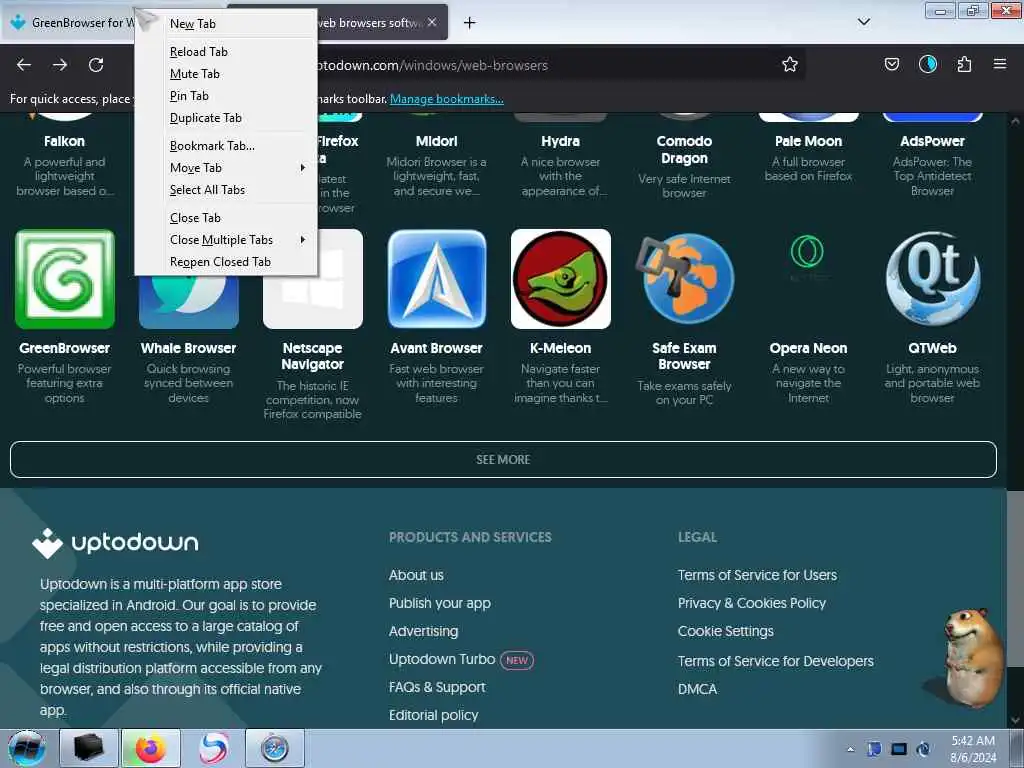The height and width of the screenshot is (768, 1024).
Task: Click the Uptodown logo in footer
Action: pos(115,543)
